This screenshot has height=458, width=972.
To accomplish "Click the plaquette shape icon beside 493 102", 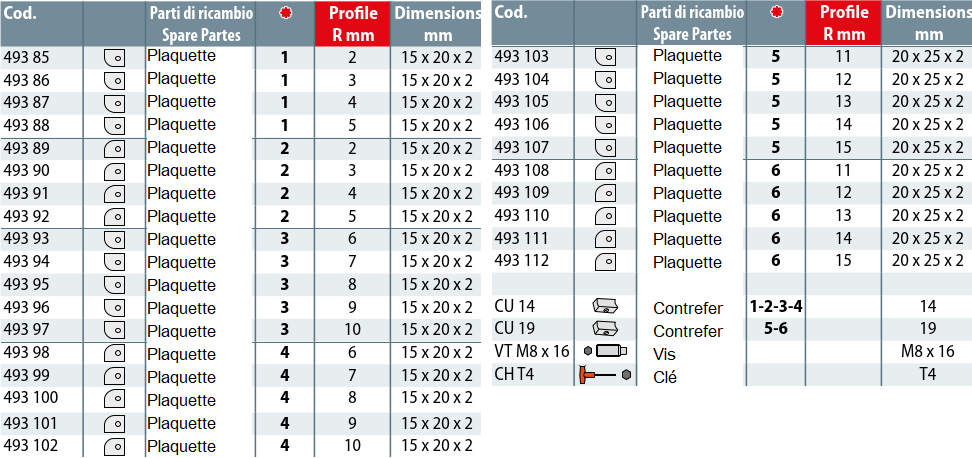I will coord(113,446).
